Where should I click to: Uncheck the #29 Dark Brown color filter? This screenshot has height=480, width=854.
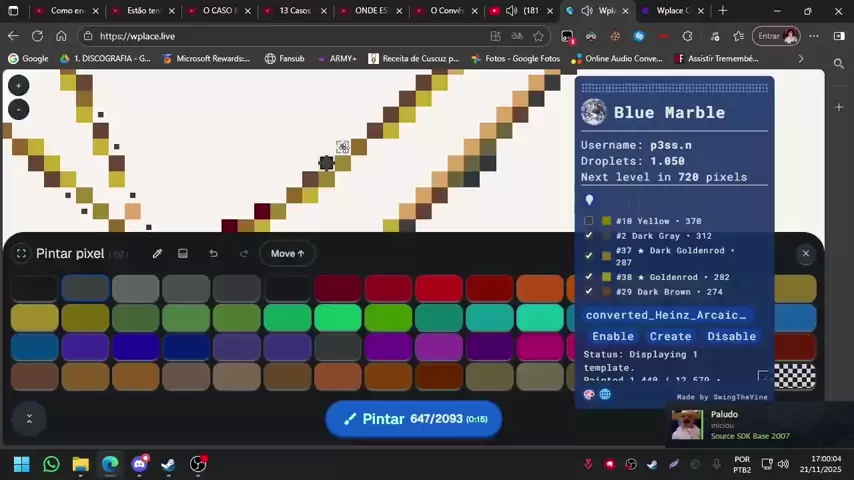588,292
